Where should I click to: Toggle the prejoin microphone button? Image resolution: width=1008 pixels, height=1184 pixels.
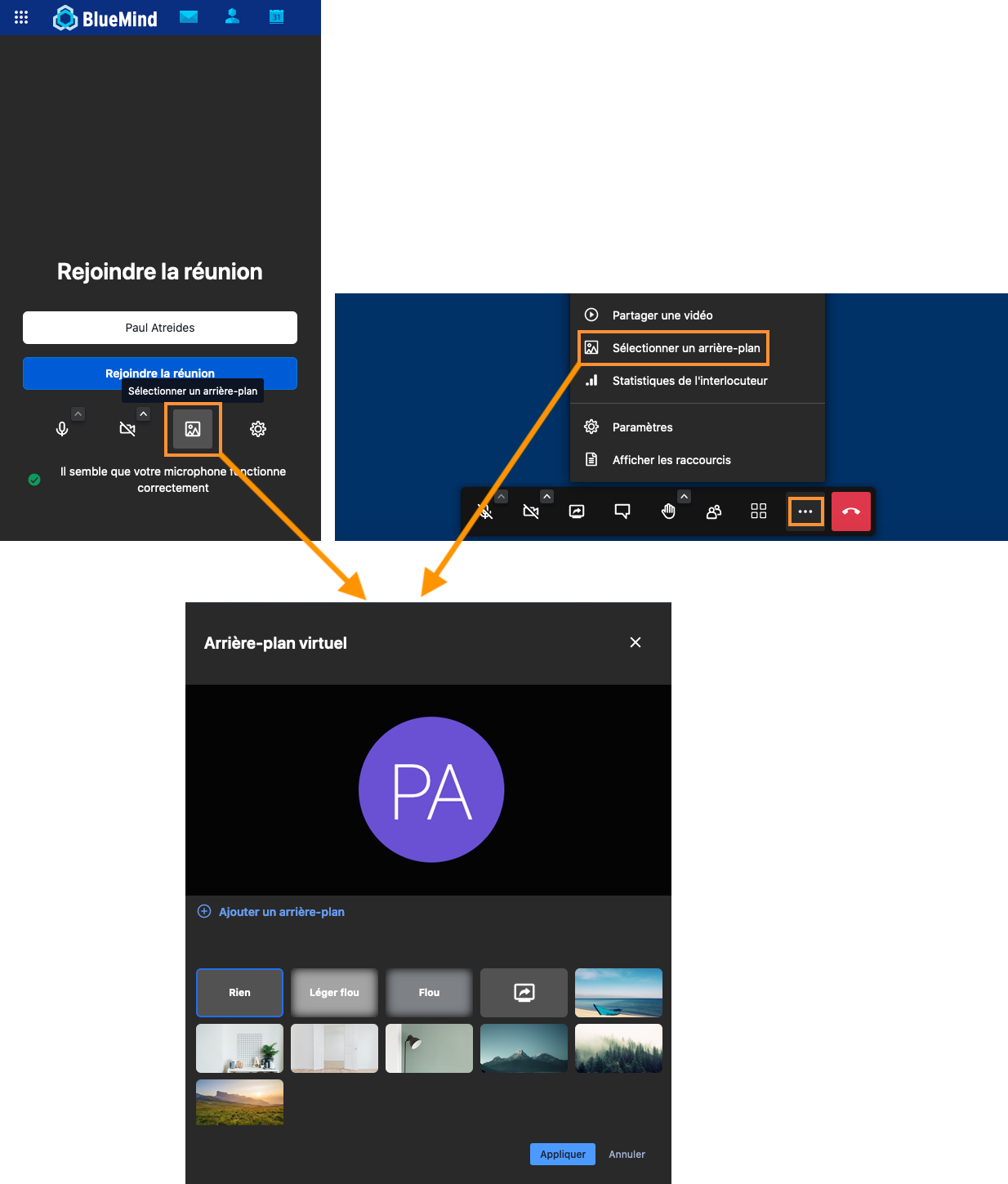[62, 429]
